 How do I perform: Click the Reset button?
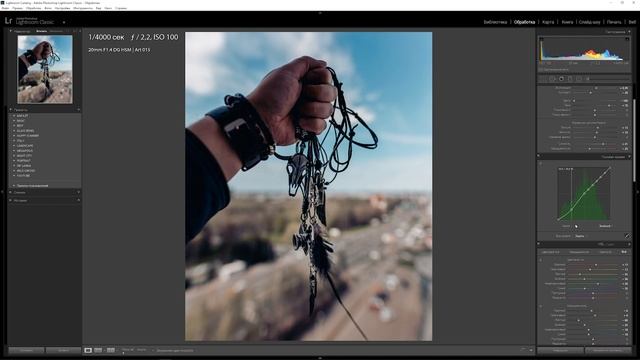[608, 350]
